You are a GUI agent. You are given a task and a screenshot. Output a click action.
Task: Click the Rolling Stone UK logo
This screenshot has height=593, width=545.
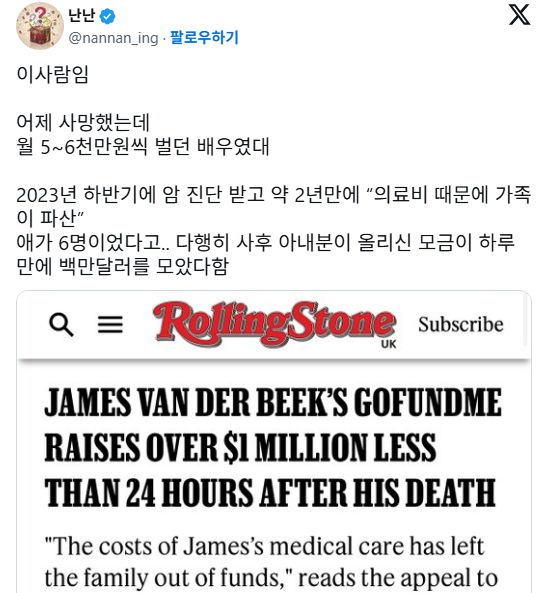click(x=275, y=324)
